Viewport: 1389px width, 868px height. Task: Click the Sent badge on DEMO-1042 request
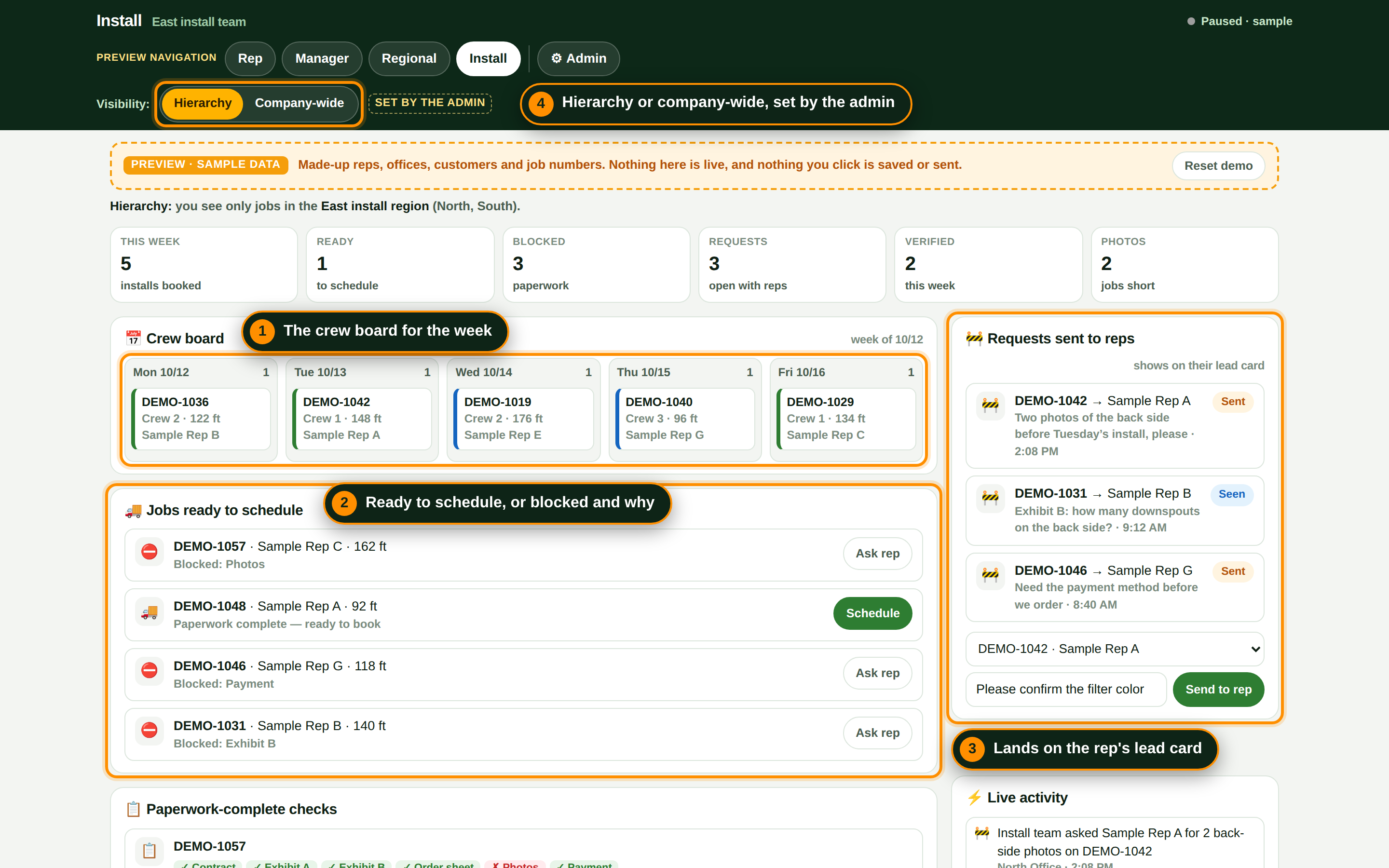(1233, 401)
